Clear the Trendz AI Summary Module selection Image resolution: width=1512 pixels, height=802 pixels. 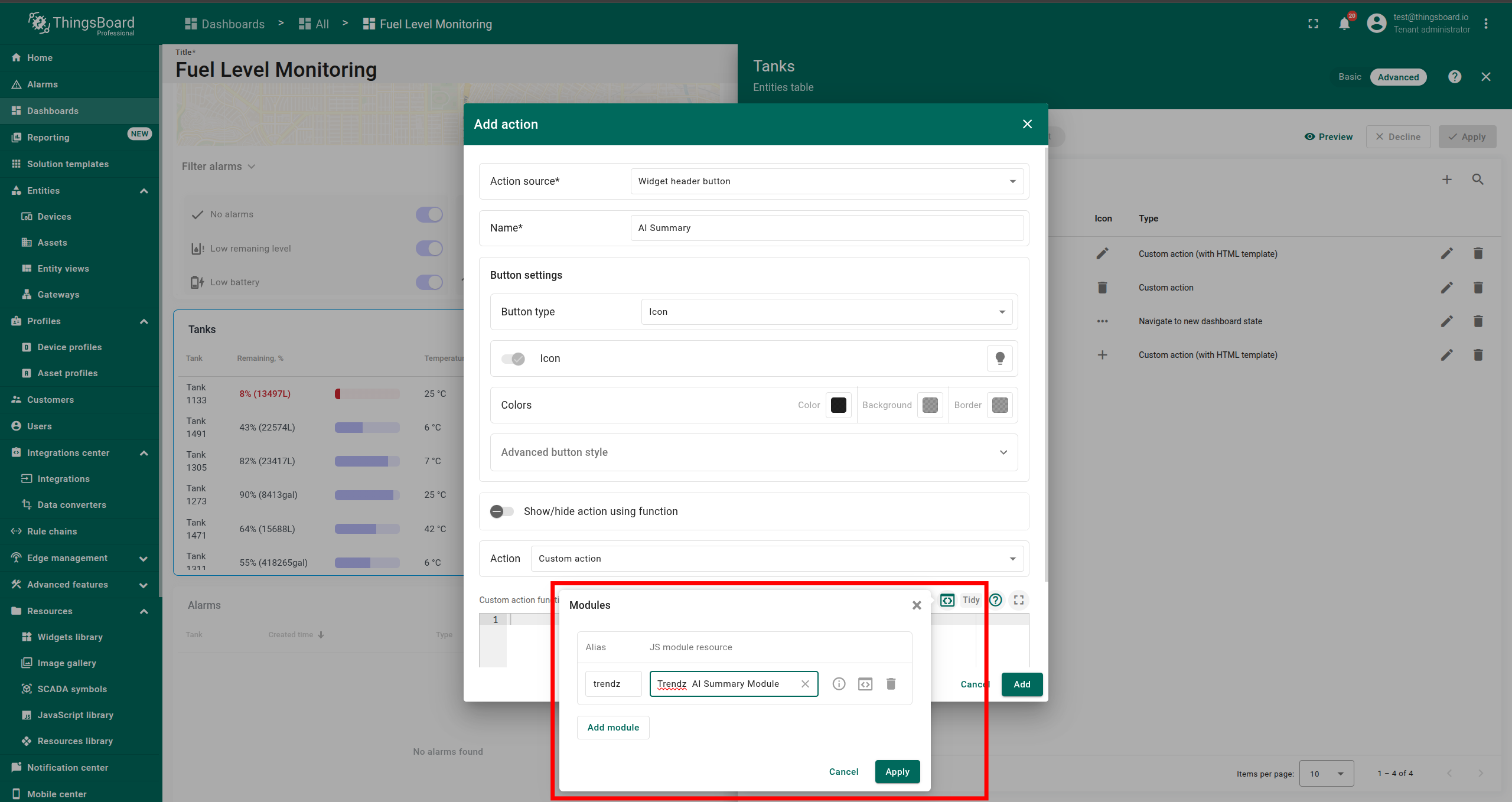805,684
